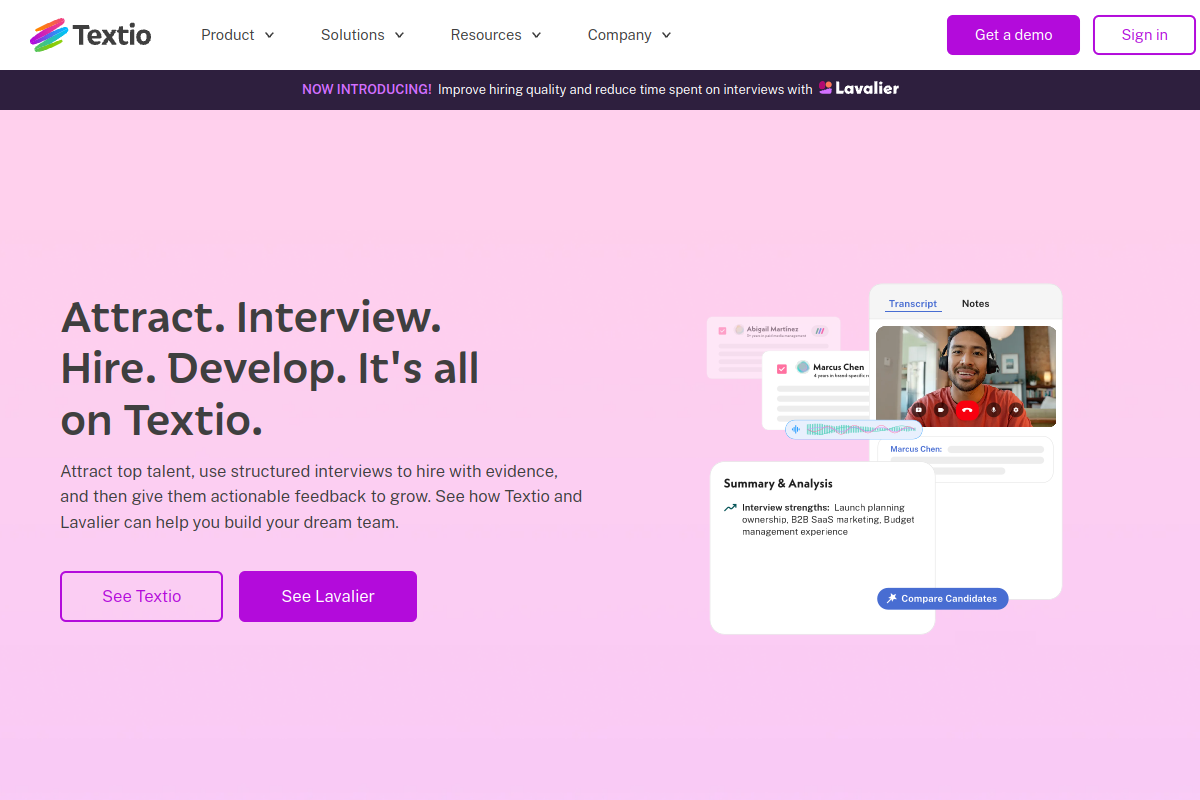Viewport: 1200px width, 800px height.
Task: Expand the Product dropdown chevron
Action: (269, 35)
